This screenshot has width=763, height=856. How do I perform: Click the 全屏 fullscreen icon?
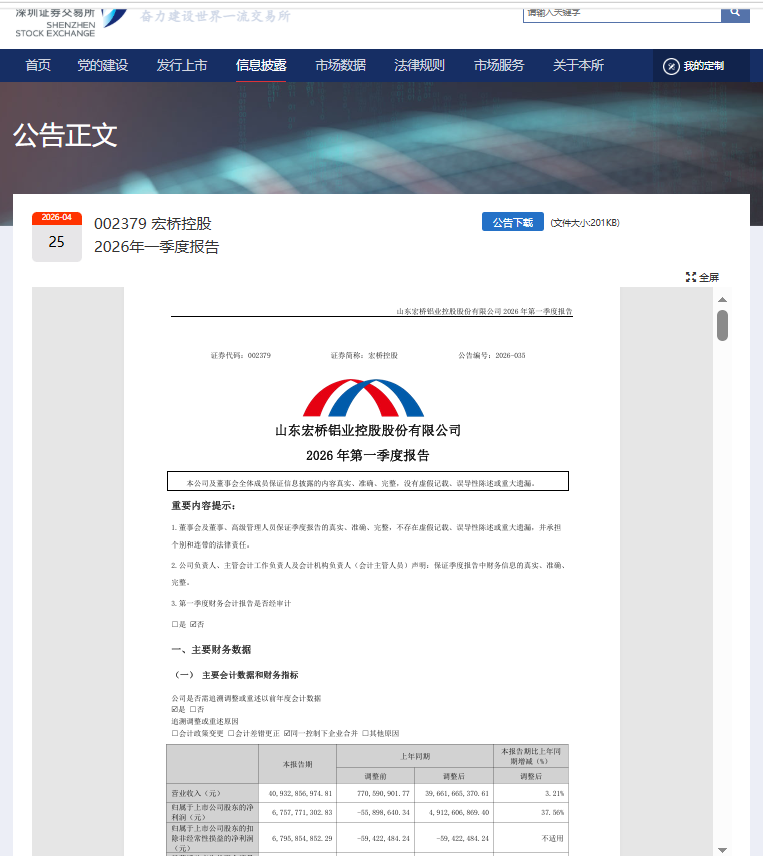click(690, 277)
